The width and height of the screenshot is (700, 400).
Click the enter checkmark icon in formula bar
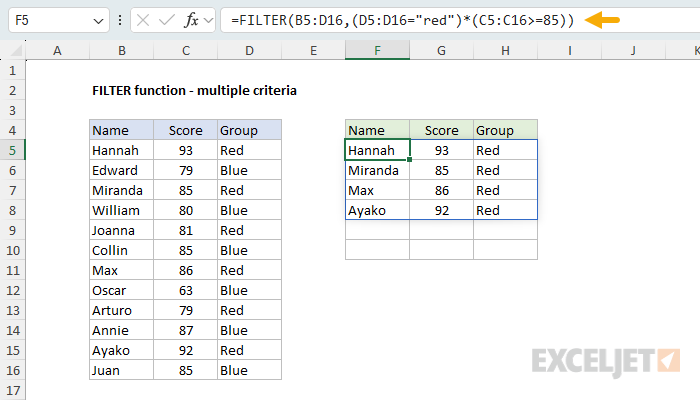click(x=167, y=20)
